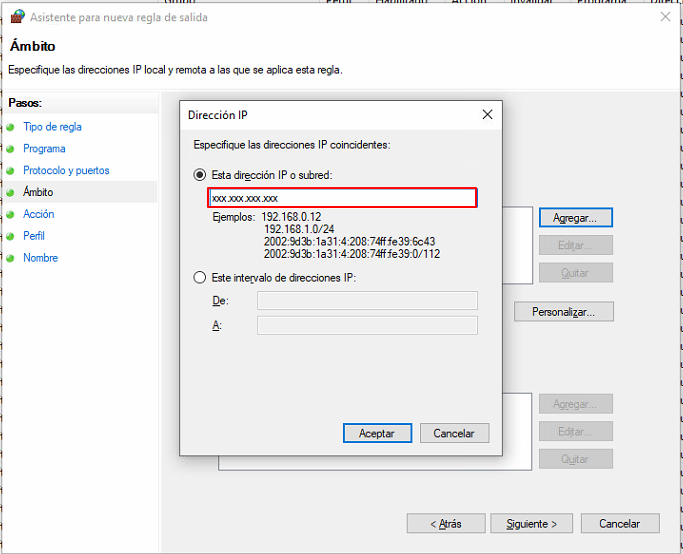The image size is (683, 554).
Task: Open the 'Tipo de regla' step
Action: pyautogui.click(x=52, y=127)
